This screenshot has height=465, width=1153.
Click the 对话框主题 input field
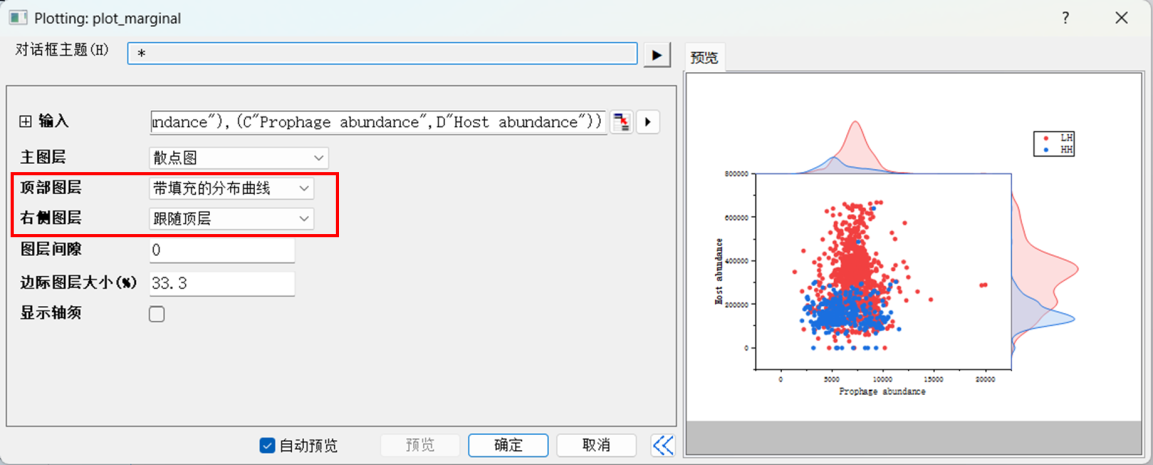382,54
